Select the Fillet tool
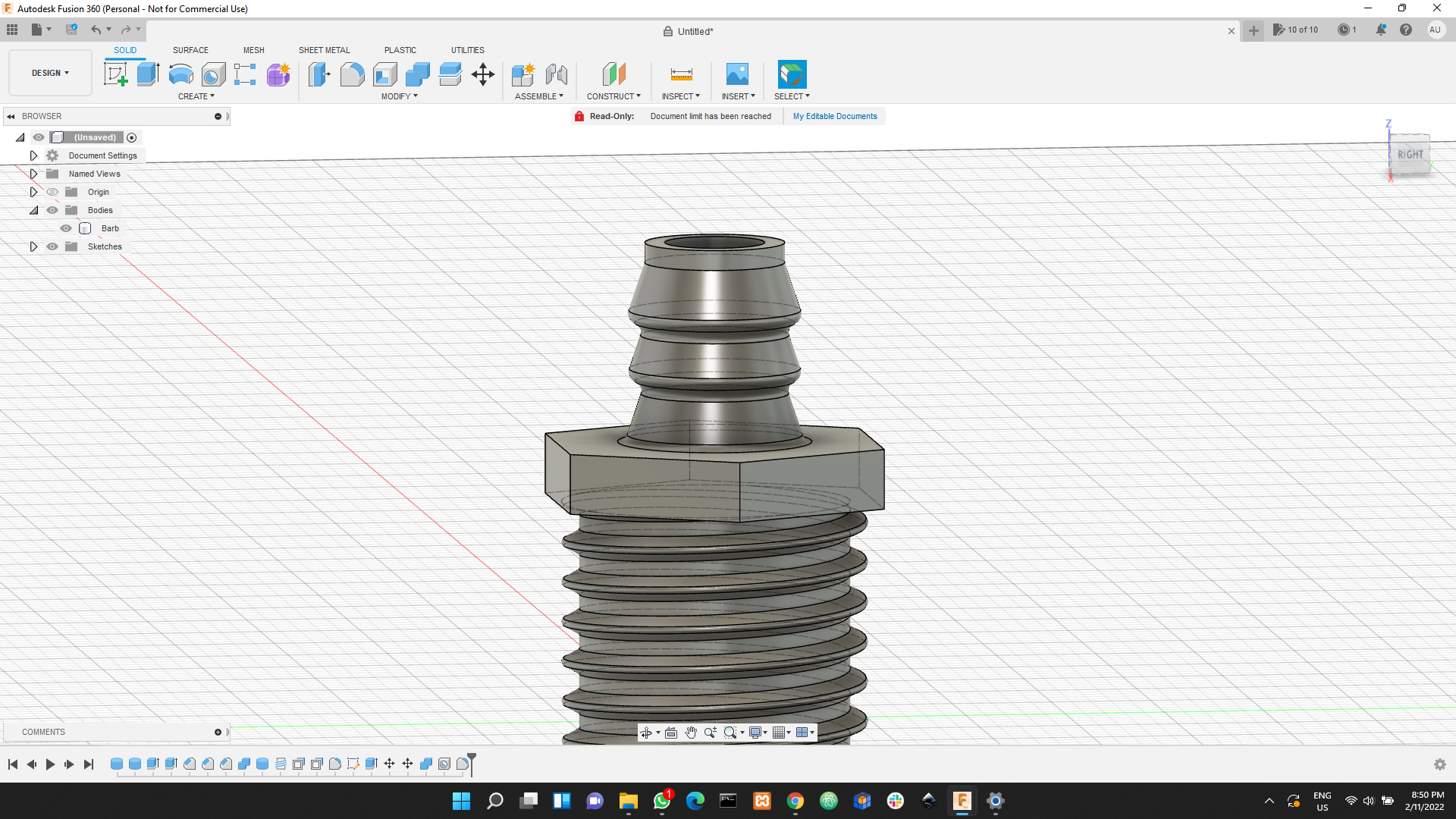Viewport: 1456px width, 819px height. [x=352, y=74]
